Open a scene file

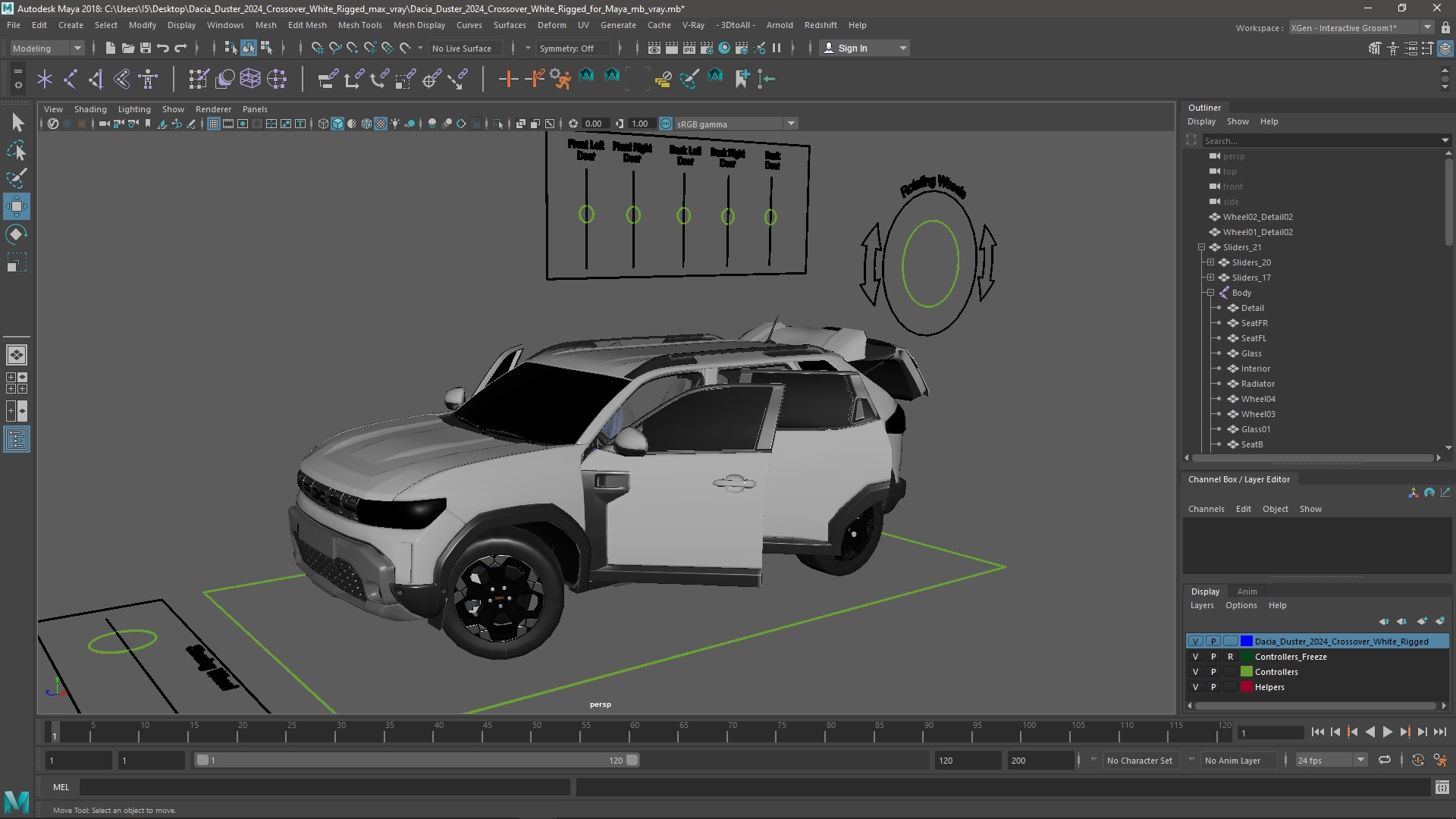click(128, 48)
